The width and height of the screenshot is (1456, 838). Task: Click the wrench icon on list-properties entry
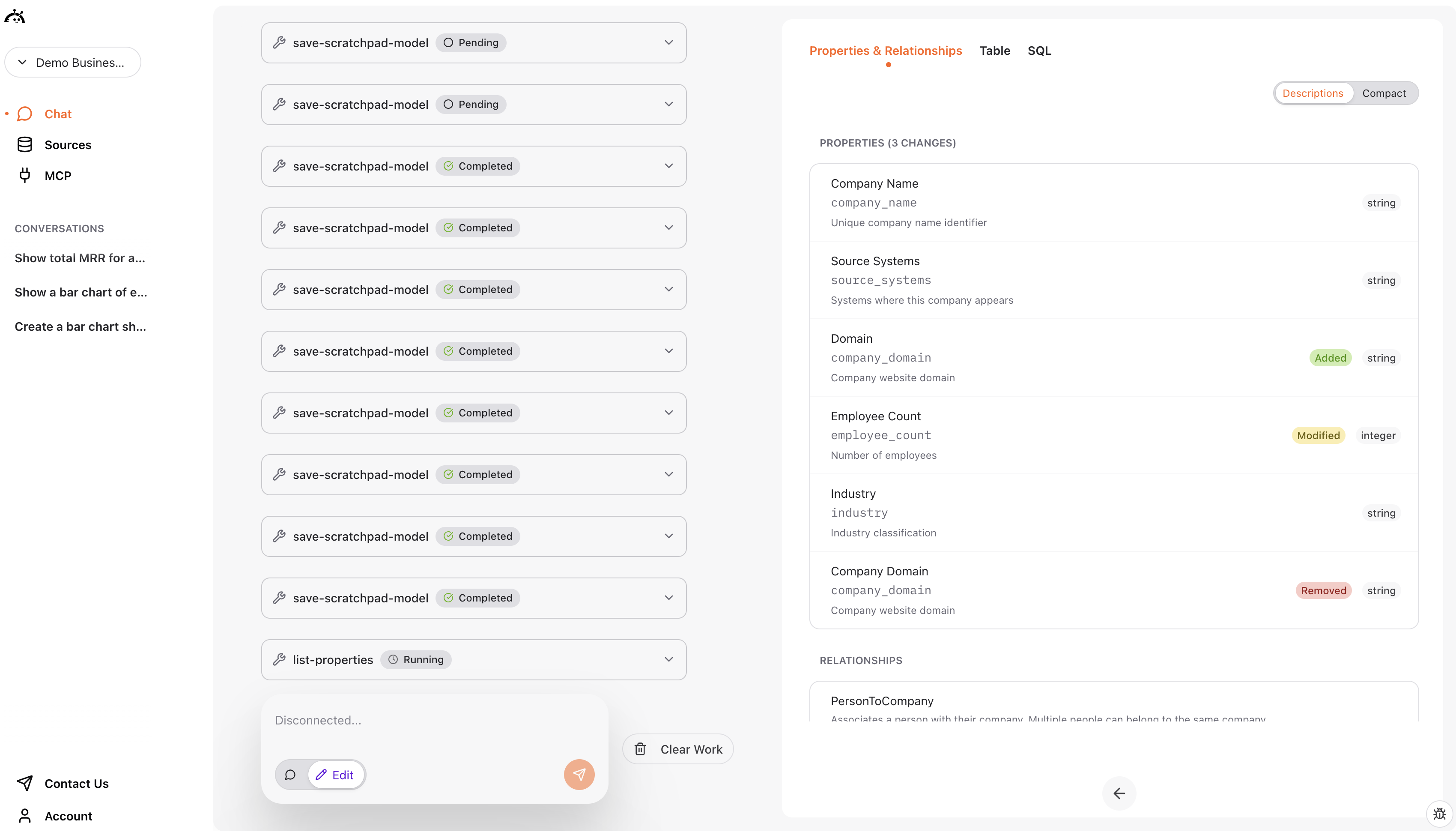pyautogui.click(x=280, y=659)
